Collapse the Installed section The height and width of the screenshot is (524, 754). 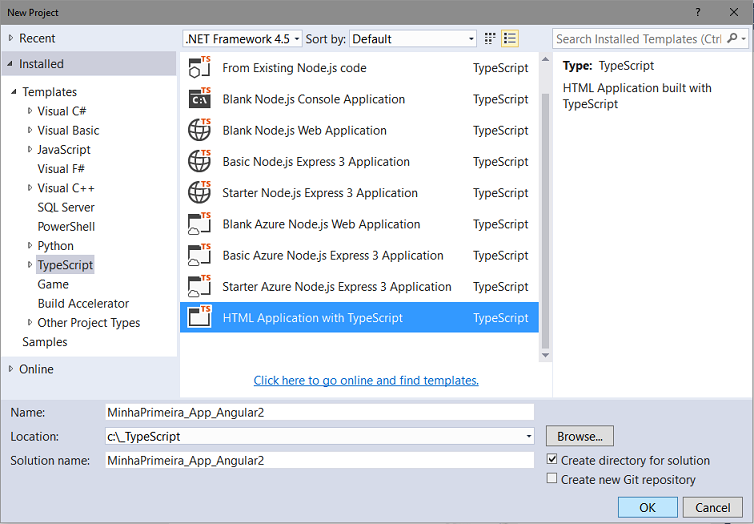(11, 64)
